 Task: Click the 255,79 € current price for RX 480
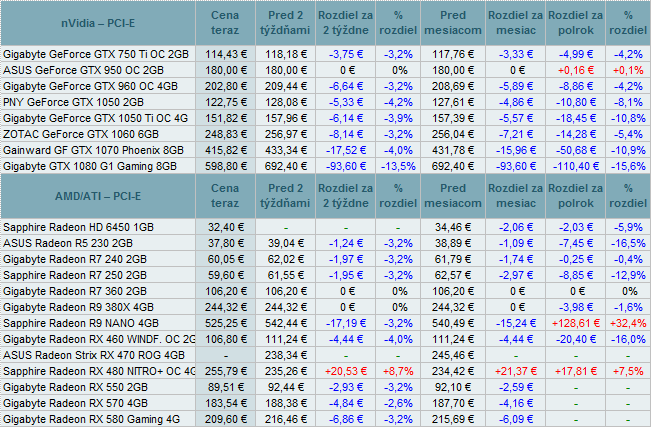[x=226, y=371]
